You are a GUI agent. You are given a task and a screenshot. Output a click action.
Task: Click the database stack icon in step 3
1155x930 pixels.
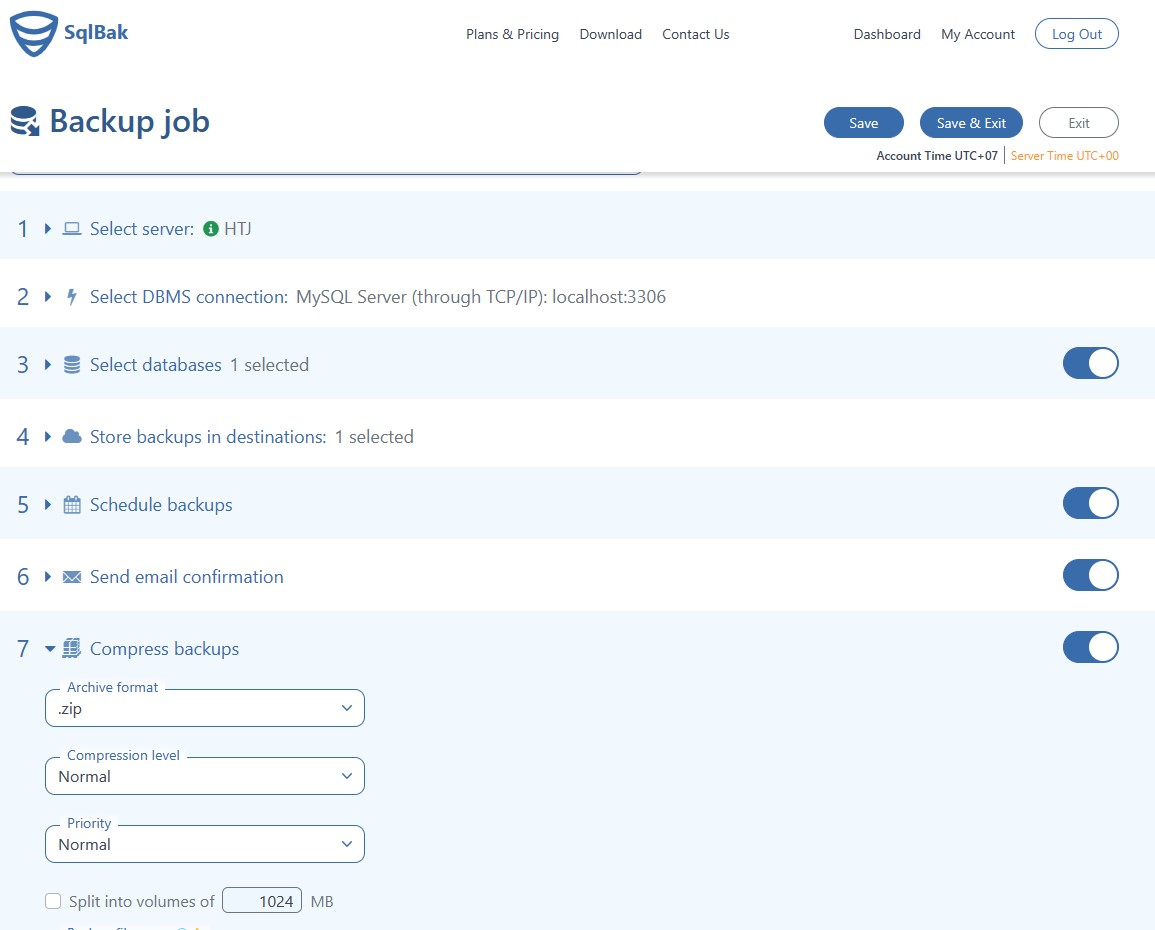(71, 364)
